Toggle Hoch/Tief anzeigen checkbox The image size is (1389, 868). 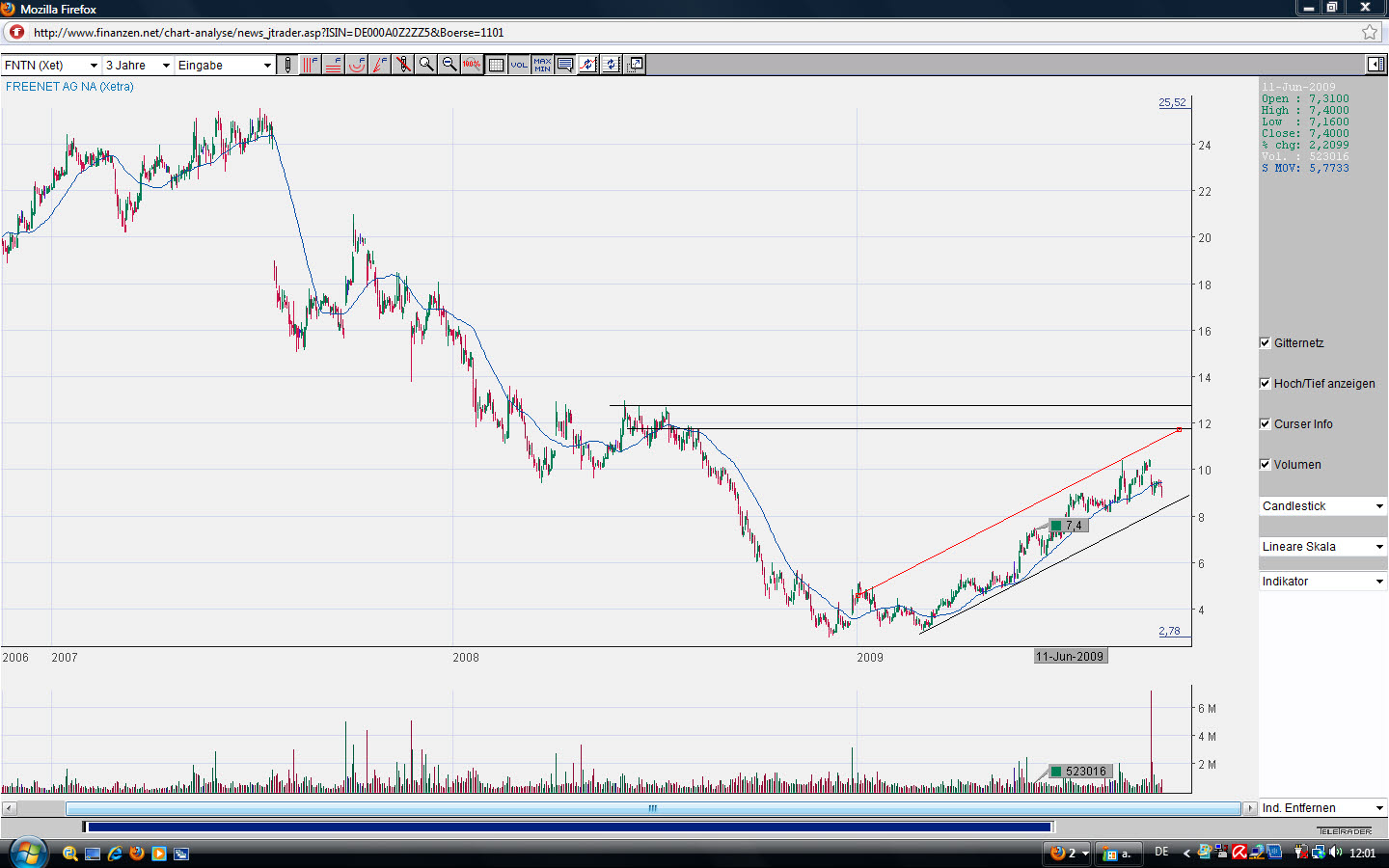(x=1265, y=383)
